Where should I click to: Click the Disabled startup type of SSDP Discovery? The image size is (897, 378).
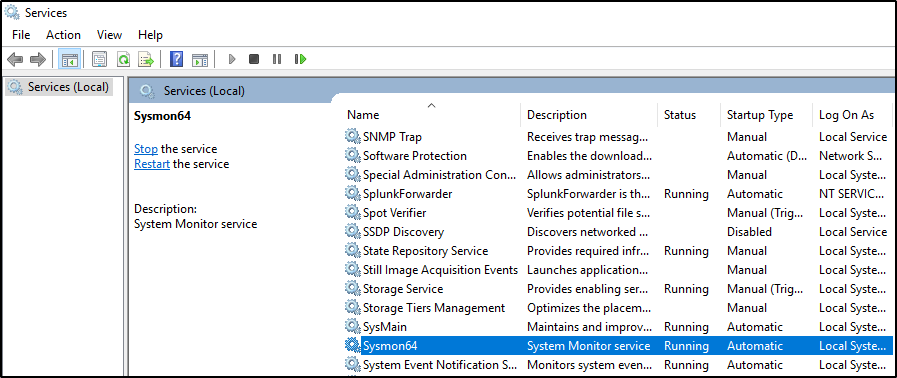coord(749,232)
